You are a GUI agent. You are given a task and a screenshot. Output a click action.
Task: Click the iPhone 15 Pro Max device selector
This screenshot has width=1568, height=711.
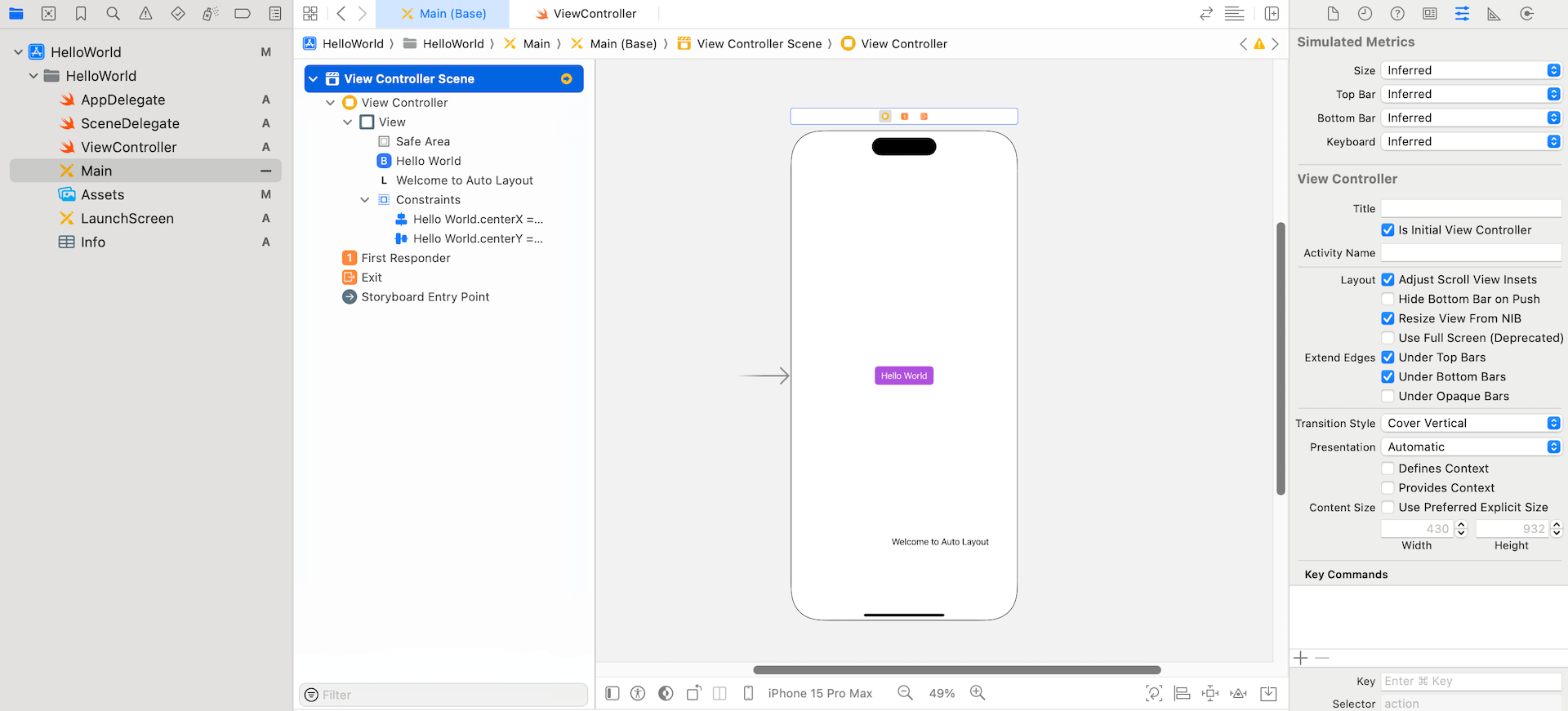click(819, 693)
